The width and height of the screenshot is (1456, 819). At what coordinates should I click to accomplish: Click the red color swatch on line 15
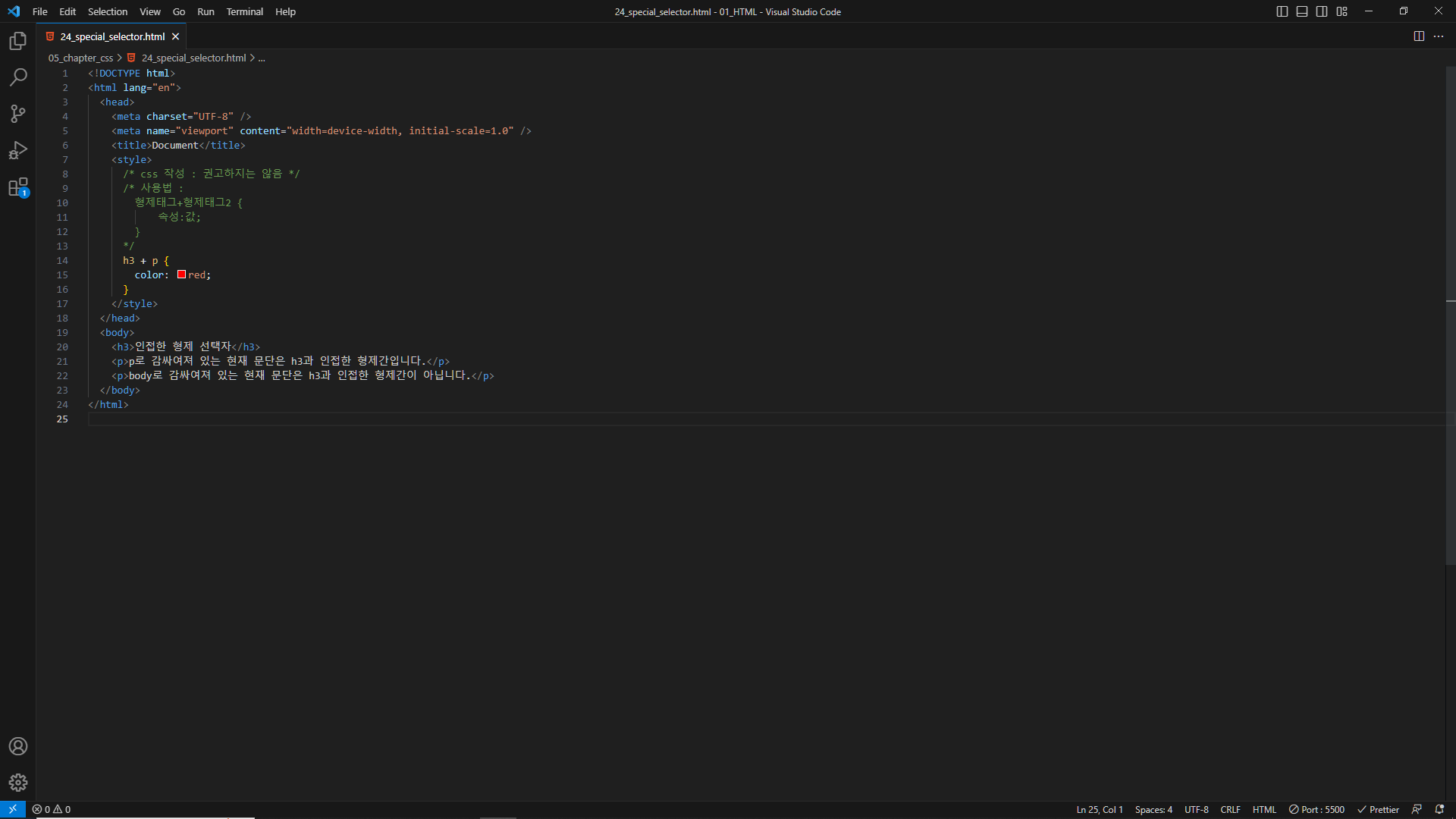[x=182, y=275]
